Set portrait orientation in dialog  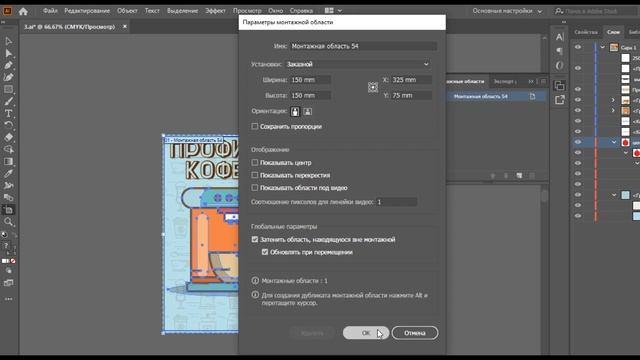pyautogui.click(x=295, y=111)
